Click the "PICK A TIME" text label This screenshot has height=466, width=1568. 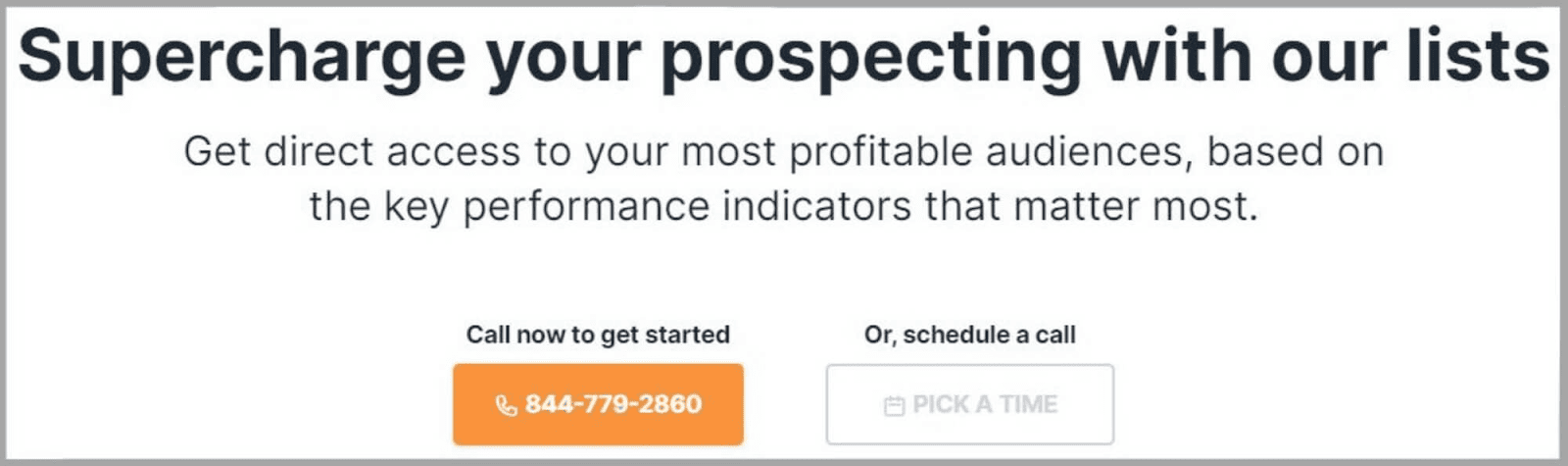pyautogui.click(x=985, y=404)
